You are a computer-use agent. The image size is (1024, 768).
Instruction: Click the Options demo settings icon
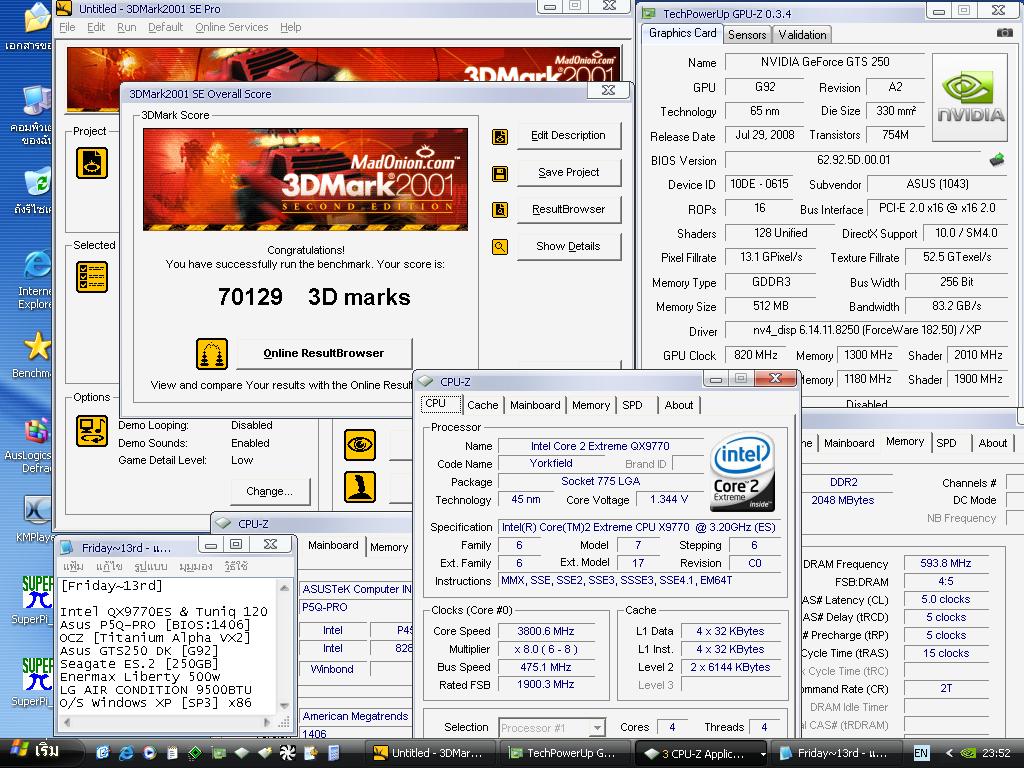92,431
